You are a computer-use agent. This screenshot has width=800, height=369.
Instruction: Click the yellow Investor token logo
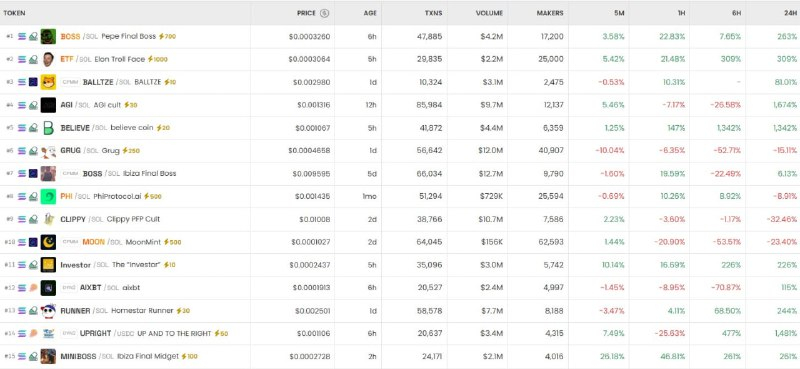48,265
